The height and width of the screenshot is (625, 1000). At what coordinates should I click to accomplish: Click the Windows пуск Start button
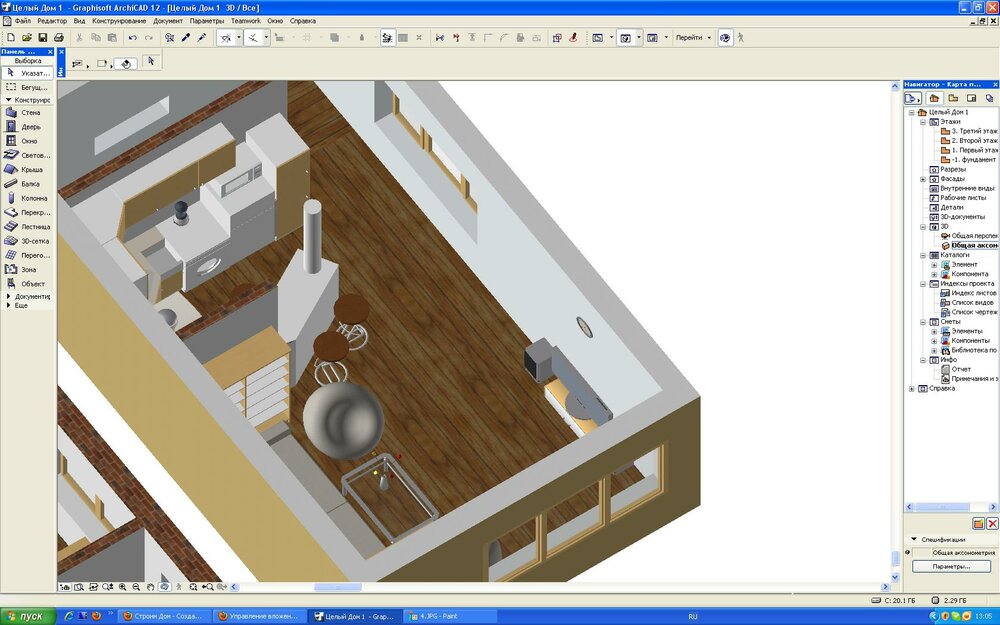[x=25, y=616]
